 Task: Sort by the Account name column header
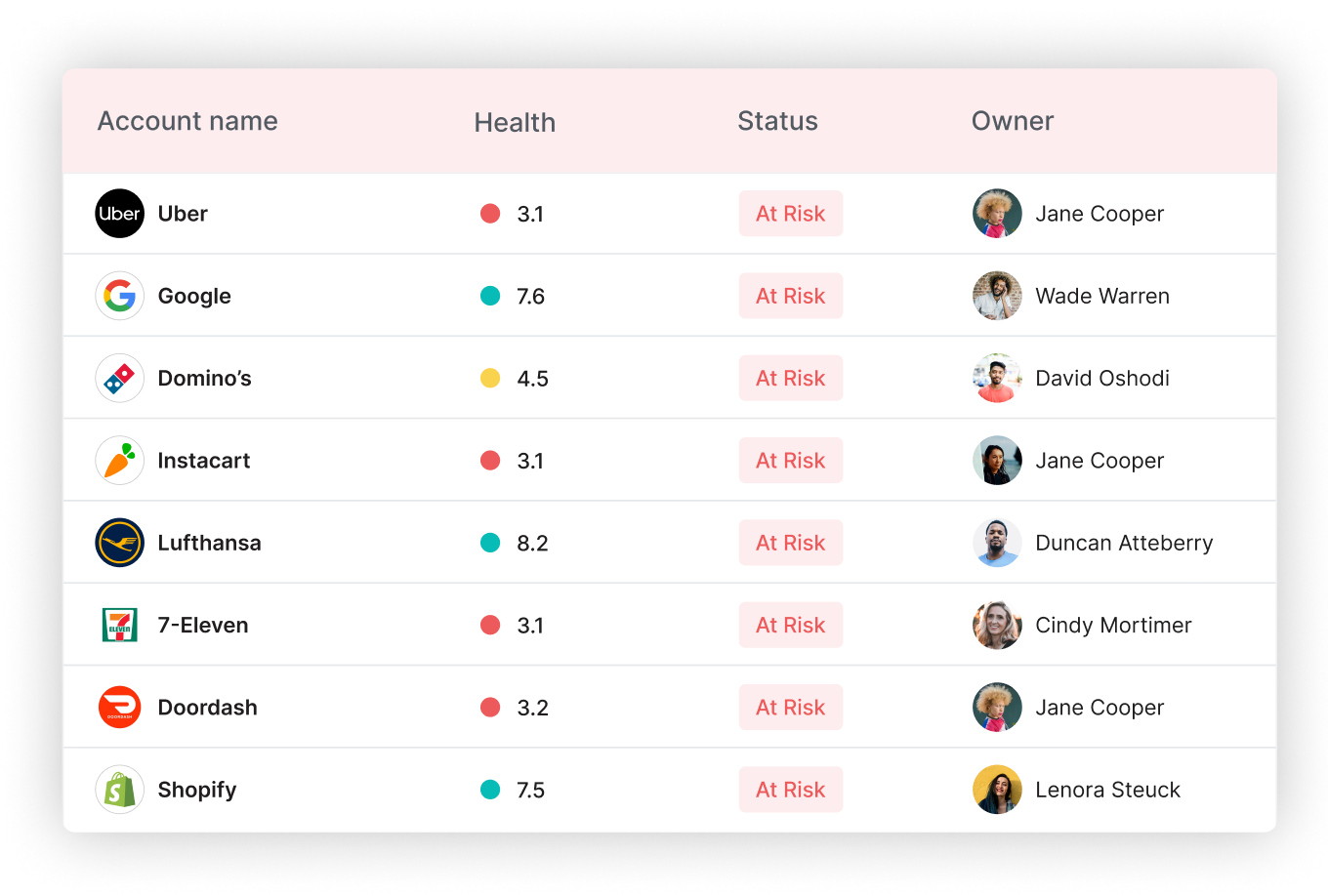tap(187, 121)
